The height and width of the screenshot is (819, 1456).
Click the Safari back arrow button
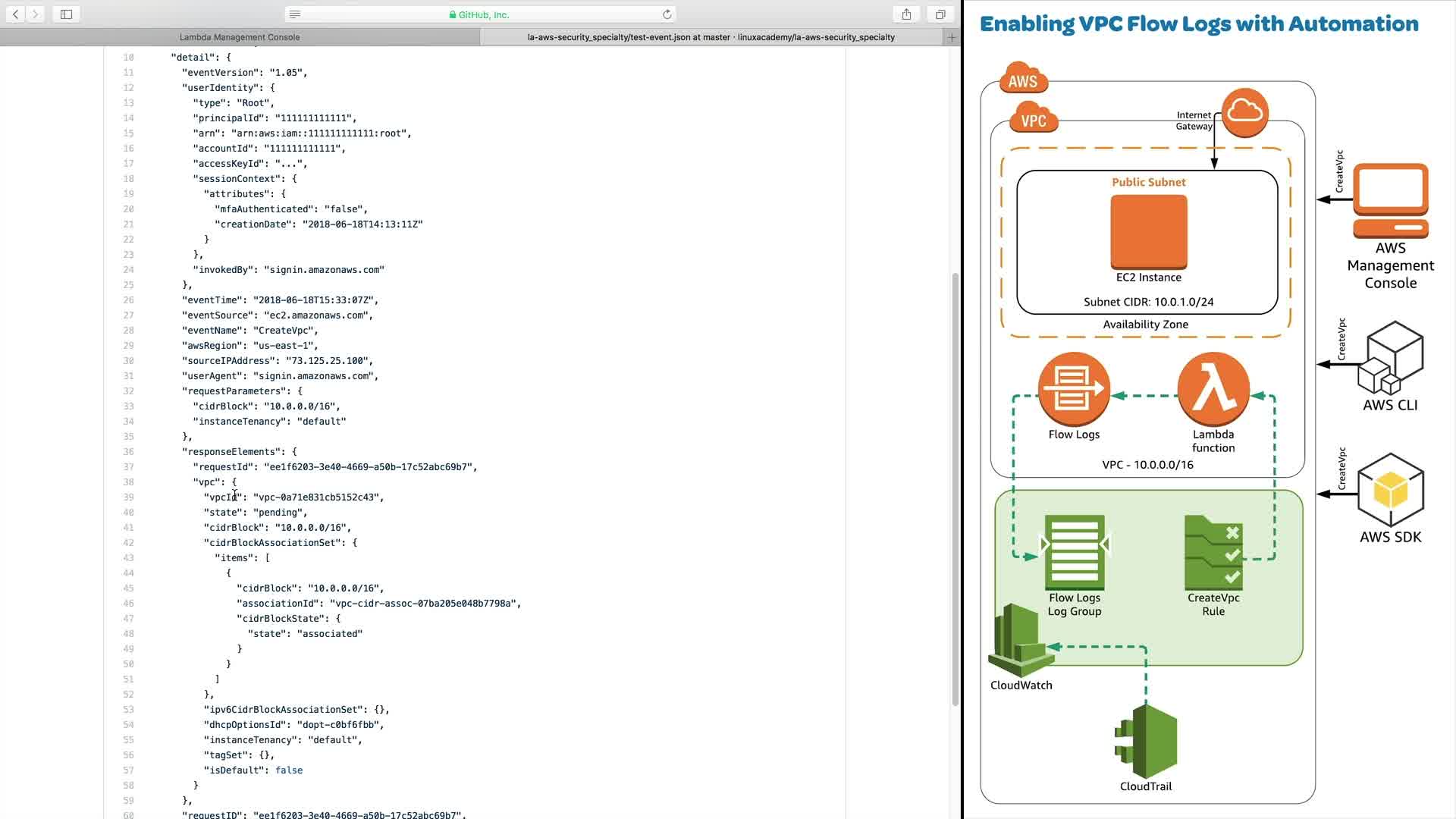[15, 14]
